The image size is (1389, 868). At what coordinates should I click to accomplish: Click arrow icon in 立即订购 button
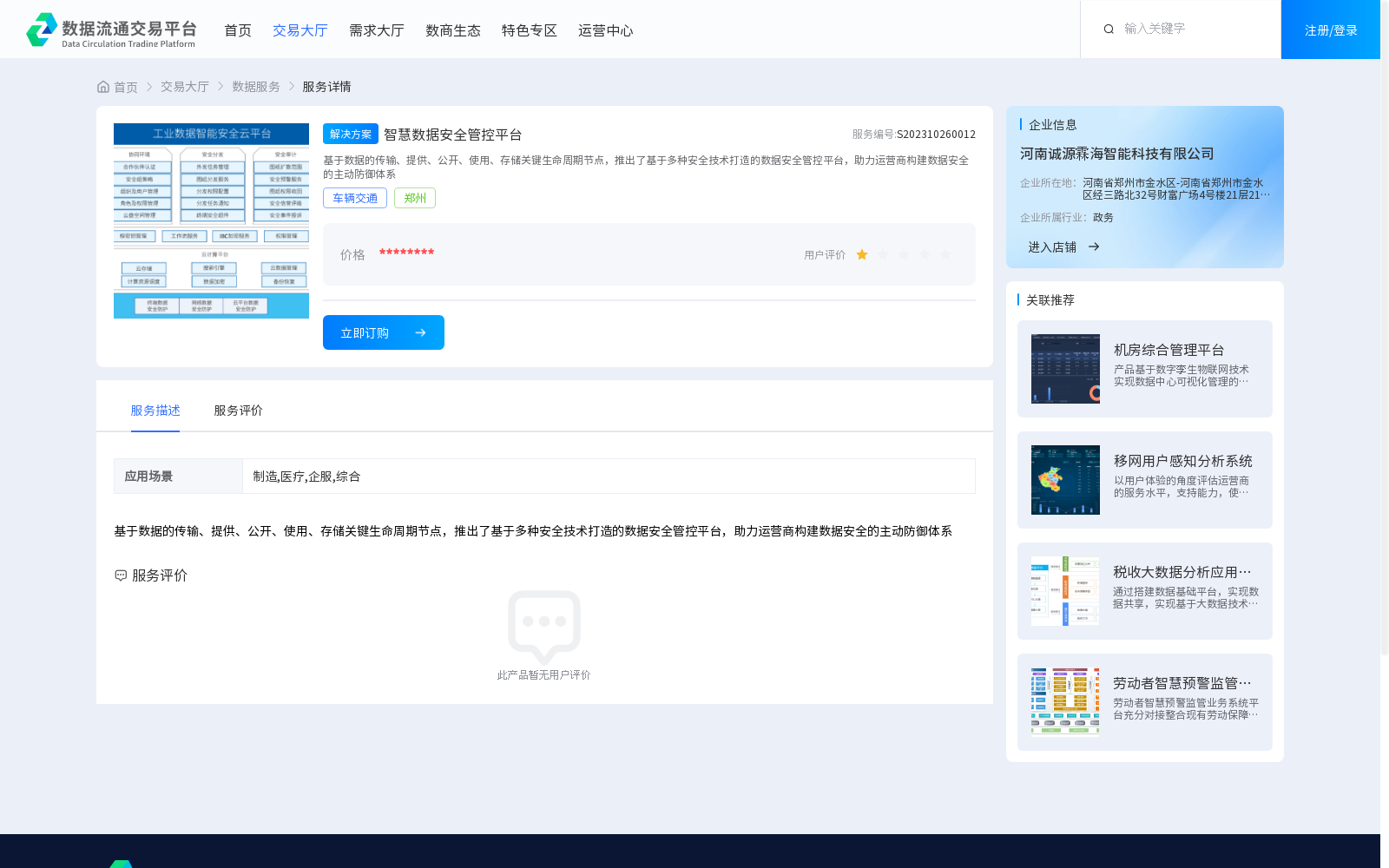point(420,332)
